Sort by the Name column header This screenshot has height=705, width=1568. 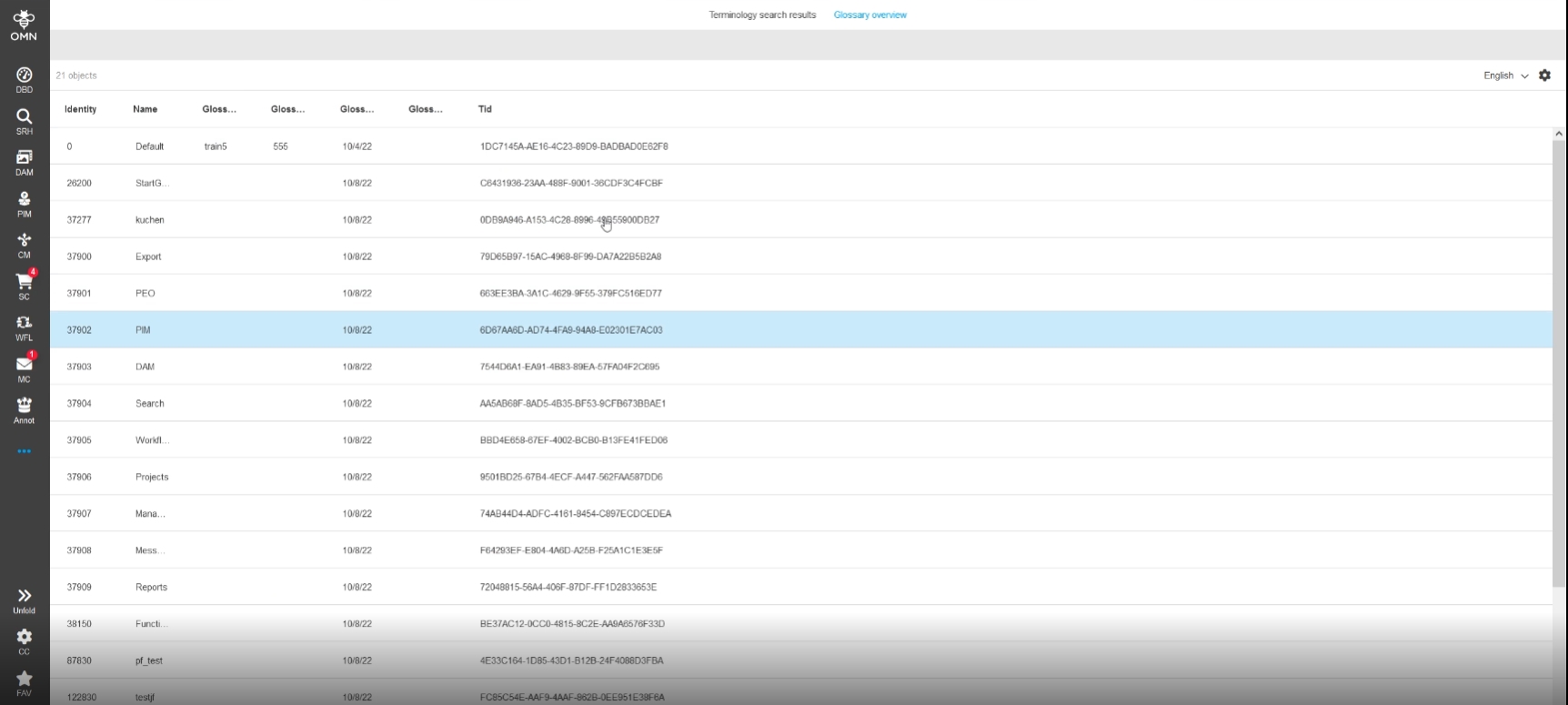145,109
